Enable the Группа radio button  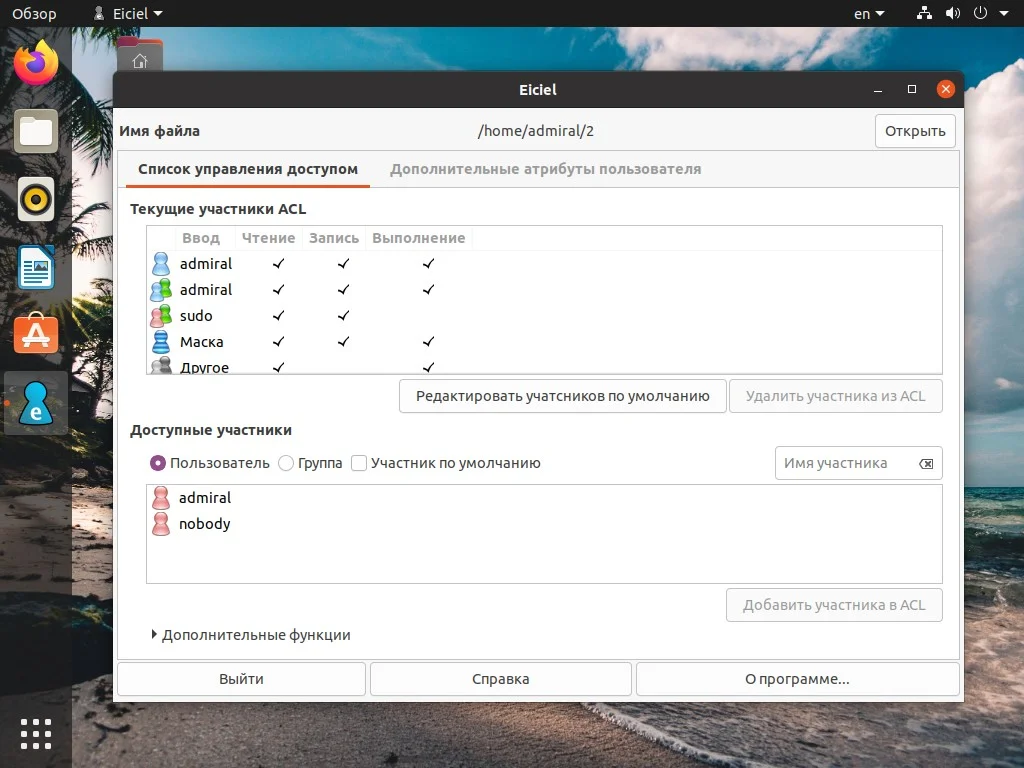(287, 463)
